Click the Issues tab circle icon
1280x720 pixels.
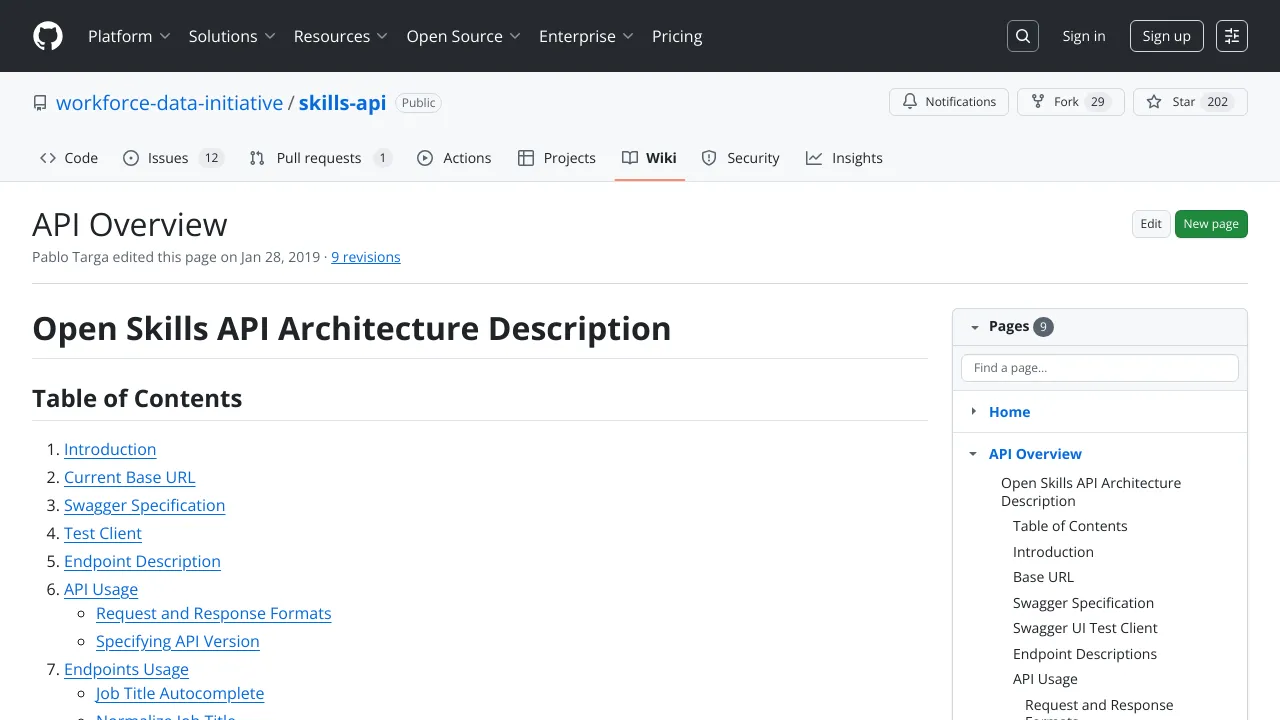(x=131, y=158)
